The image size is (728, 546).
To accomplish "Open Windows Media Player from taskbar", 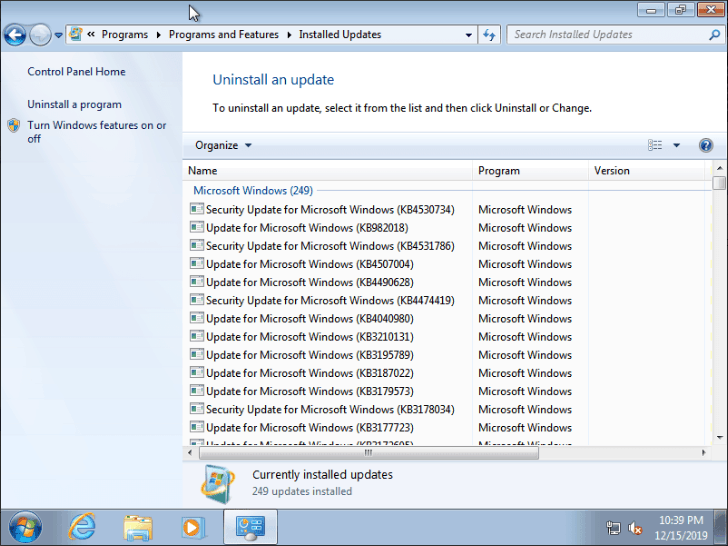I will 193,527.
